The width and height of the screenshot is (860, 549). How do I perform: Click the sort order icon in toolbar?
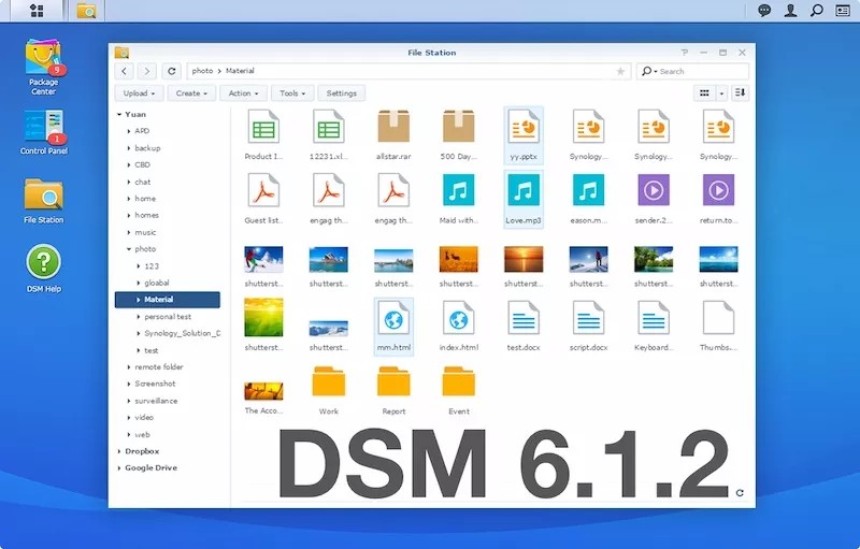[x=740, y=93]
